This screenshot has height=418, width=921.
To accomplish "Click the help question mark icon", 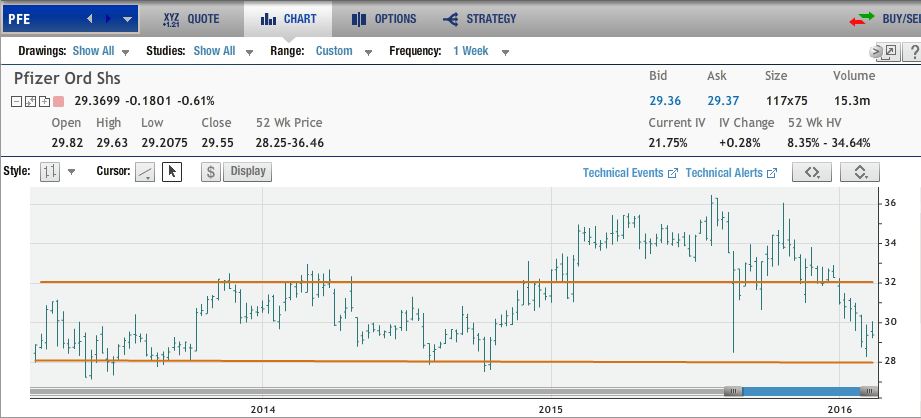I will coord(915,52).
